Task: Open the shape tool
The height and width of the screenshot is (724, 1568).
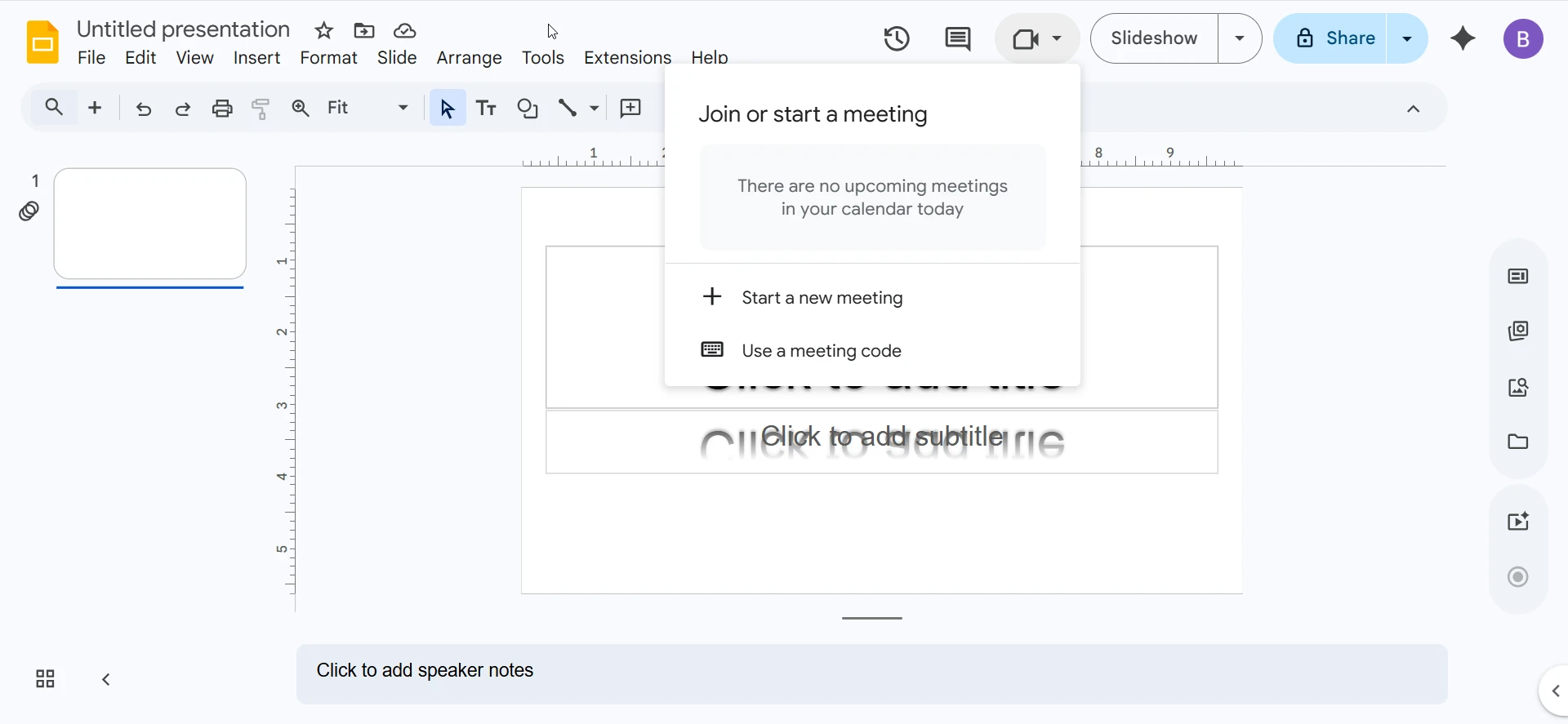Action: [528, 108]
